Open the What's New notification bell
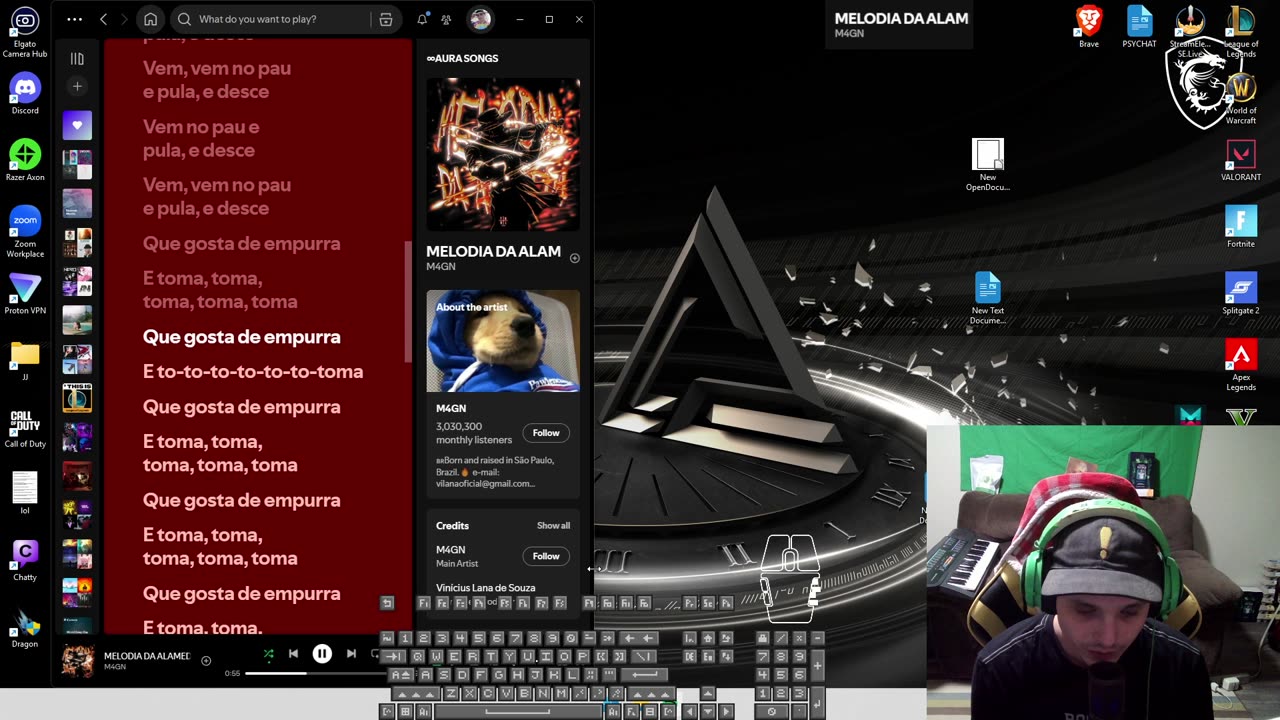1280x720 pixels. tap(422, 19)
